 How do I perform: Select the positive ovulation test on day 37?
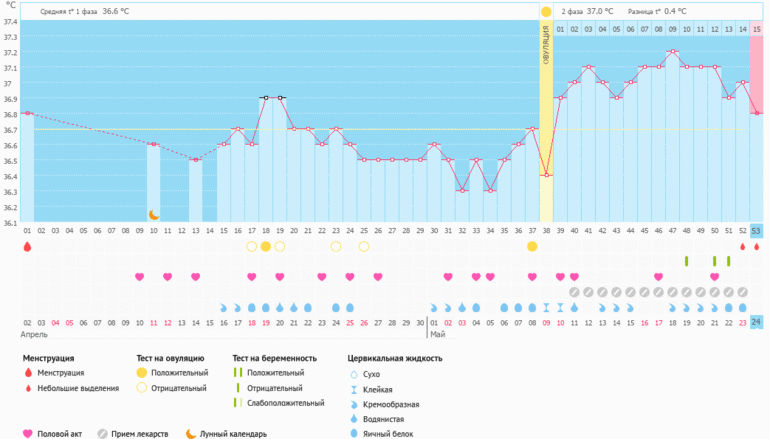[532, 246]
